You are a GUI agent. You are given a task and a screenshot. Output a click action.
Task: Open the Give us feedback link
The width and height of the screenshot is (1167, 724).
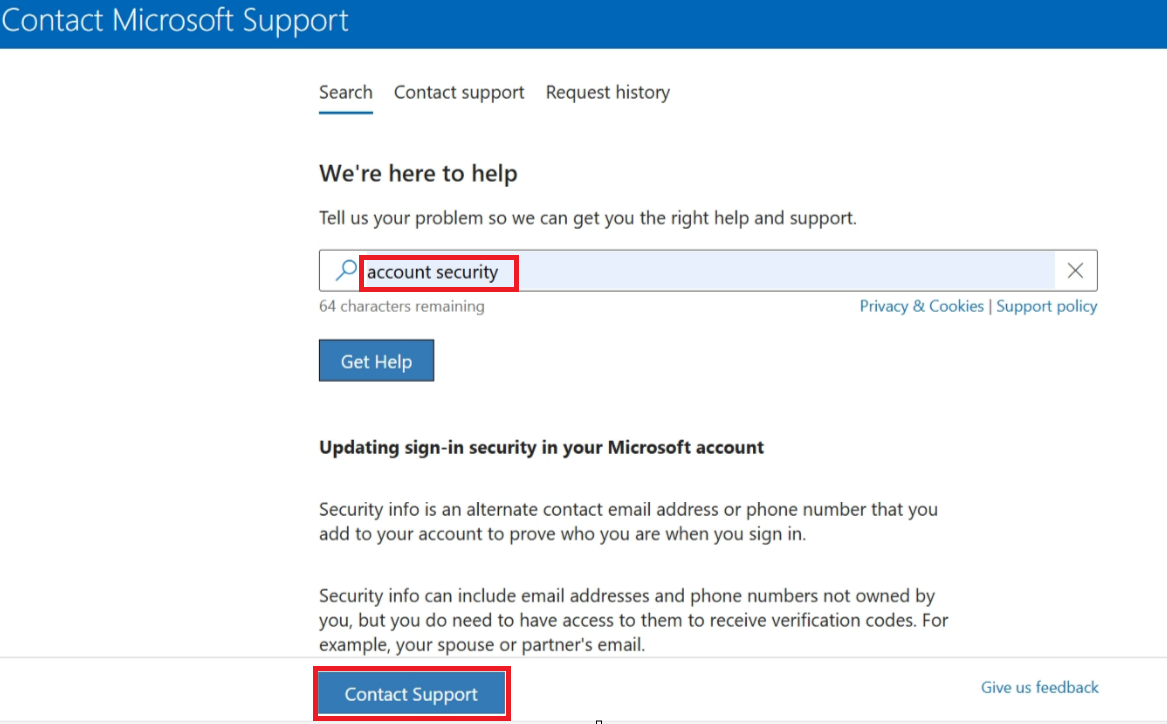click(1040, 687)
